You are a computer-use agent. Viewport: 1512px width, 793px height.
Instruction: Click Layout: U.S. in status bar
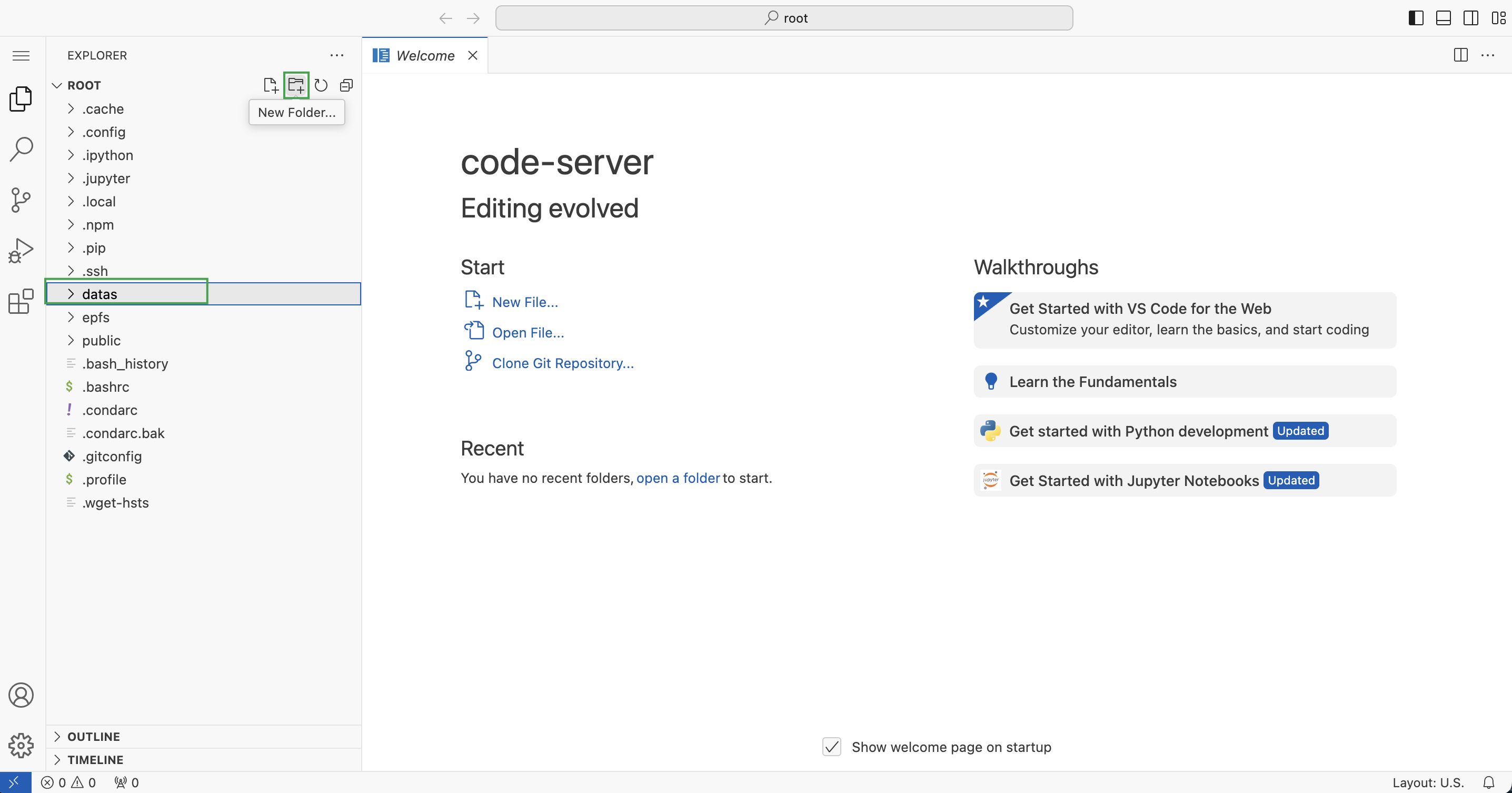pos(1428,782)
